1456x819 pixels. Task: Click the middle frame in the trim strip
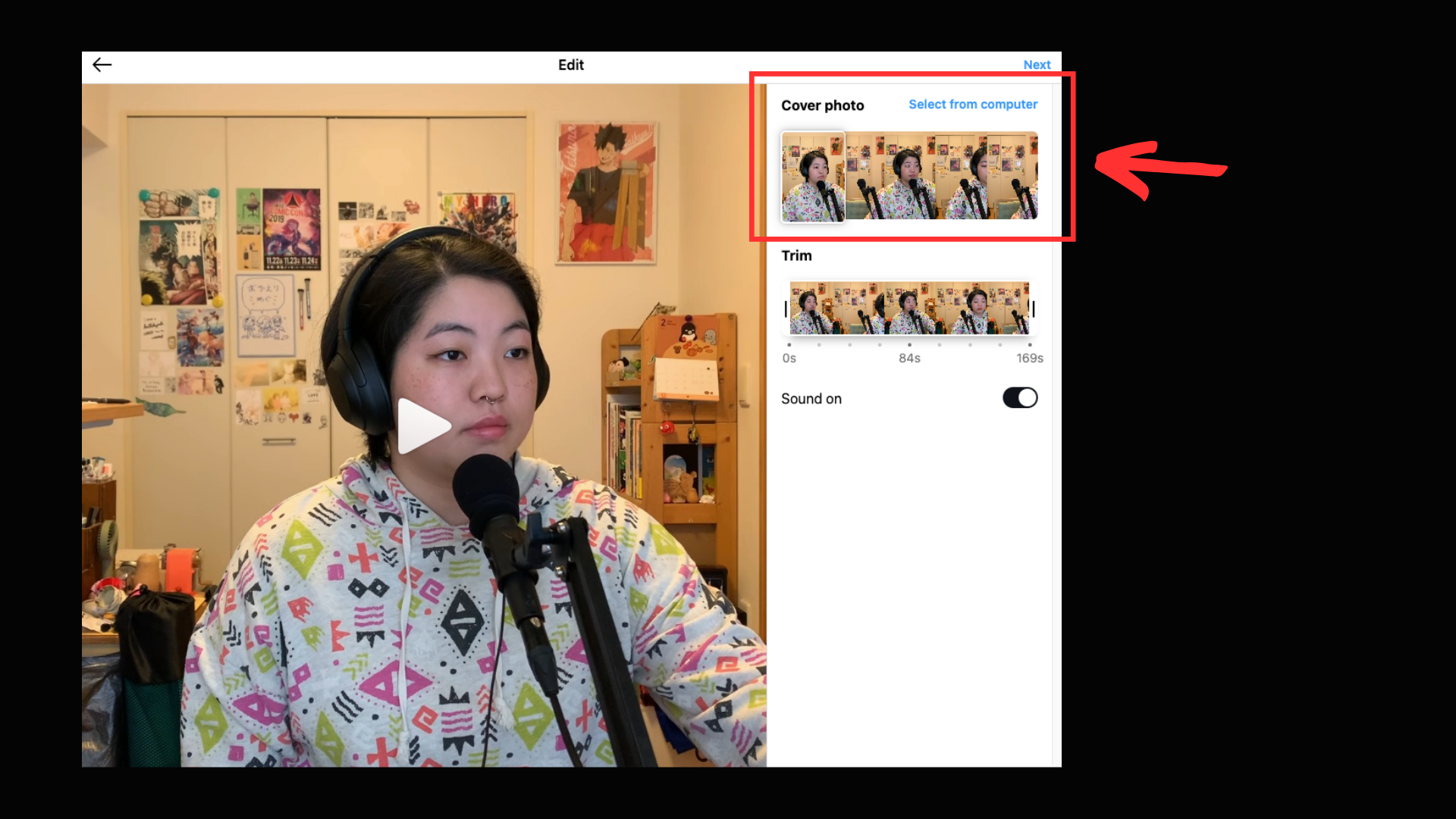[x=909, y=309]
